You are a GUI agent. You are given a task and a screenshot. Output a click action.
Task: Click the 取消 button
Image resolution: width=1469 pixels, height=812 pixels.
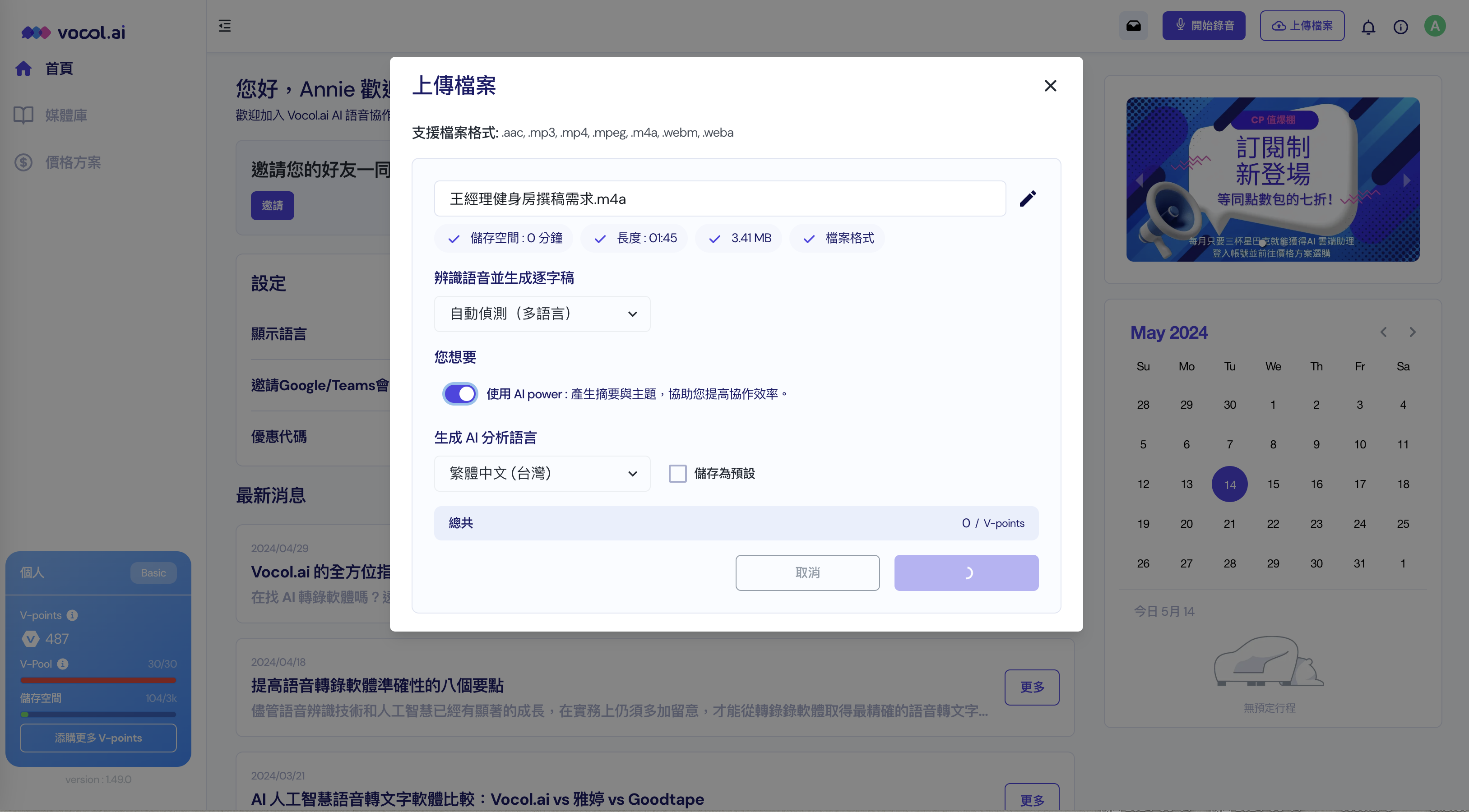[x=807, y=572]
